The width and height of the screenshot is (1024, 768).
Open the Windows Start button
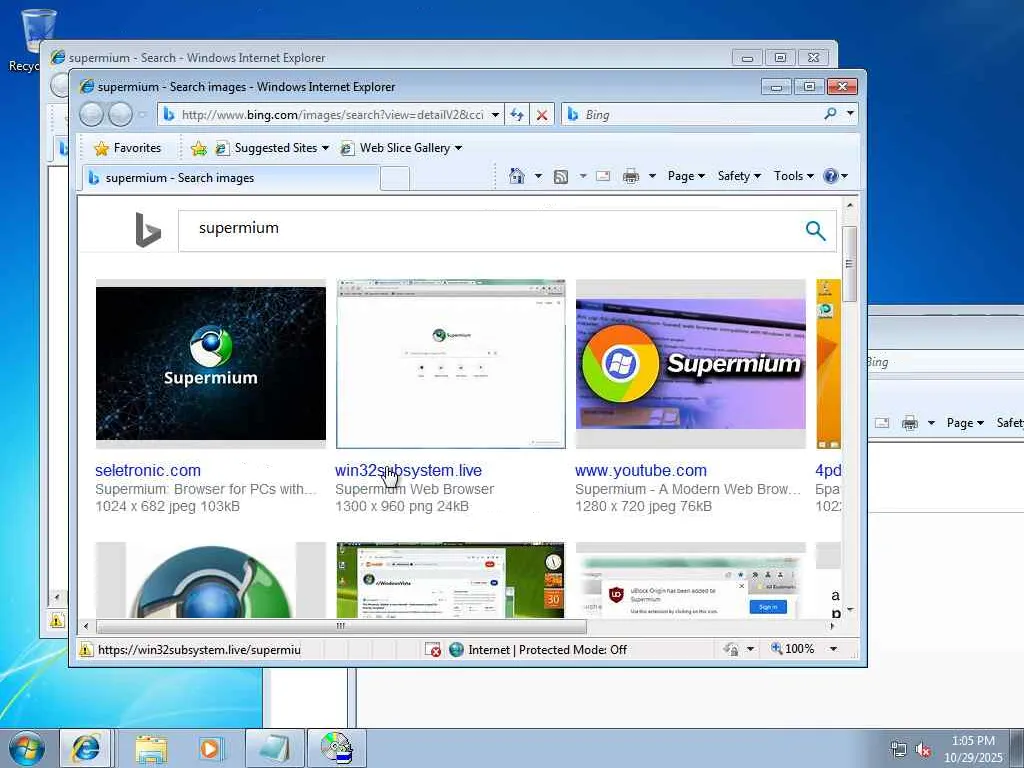coord(26,748)
